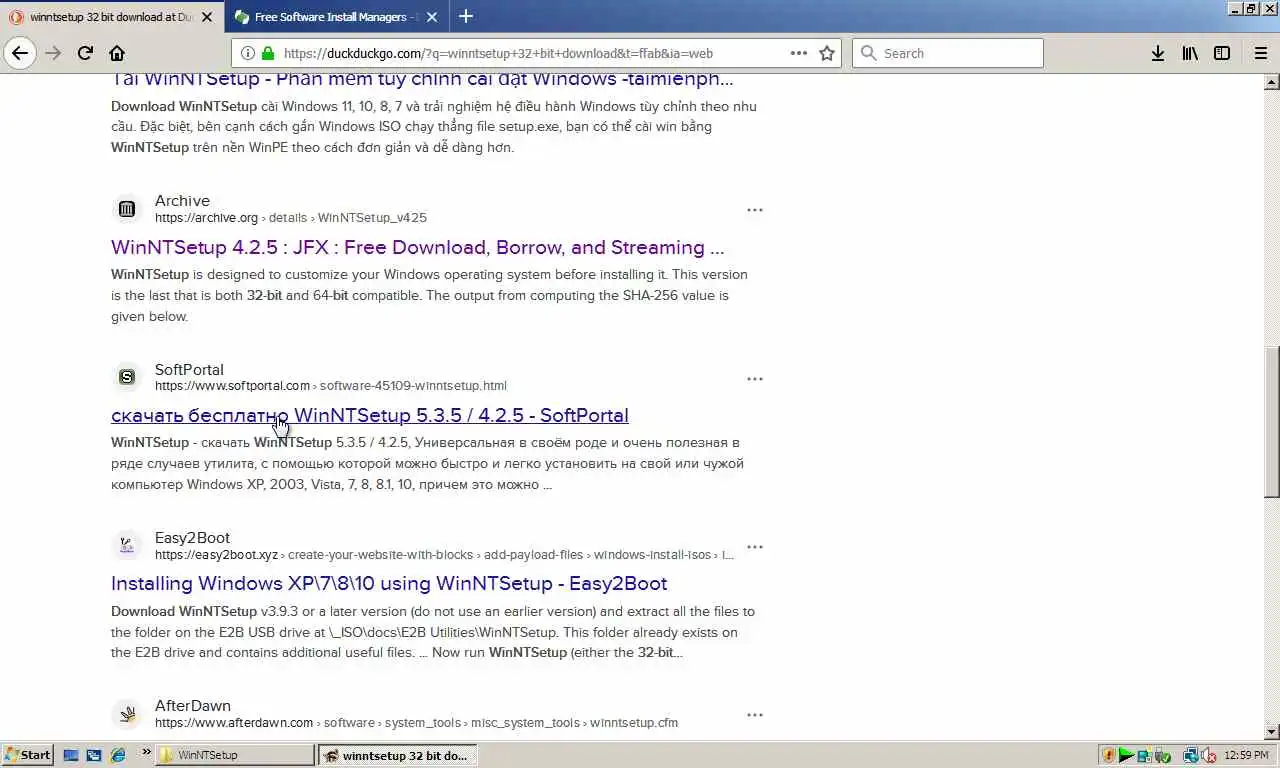Click the afterdawn.com URL breadcrumb
The height and width of the screenshot is (768, 1280).
[x=416, y=722]
